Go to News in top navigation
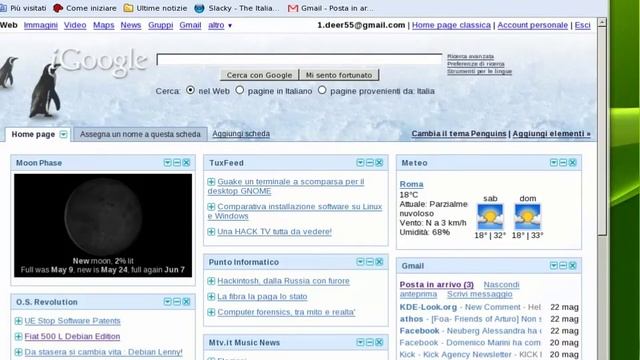Viewport: 640px width, 360px height. tap(131, 25)
